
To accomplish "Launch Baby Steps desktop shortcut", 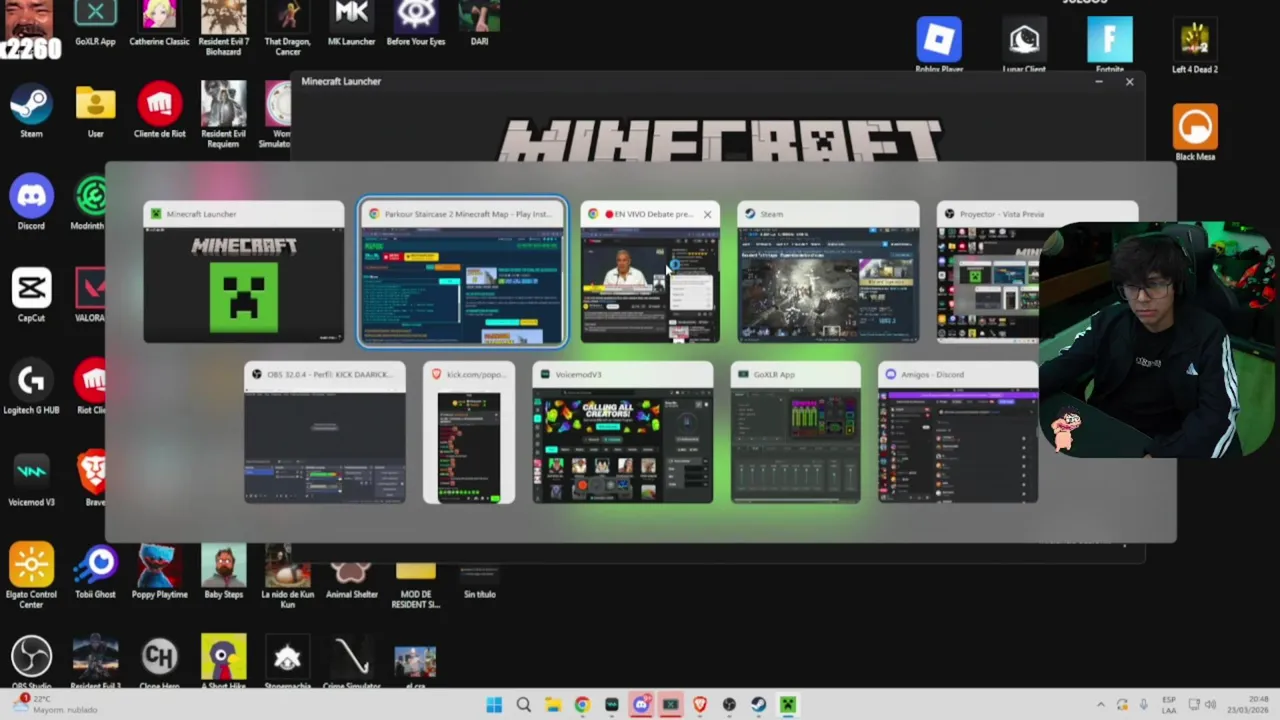I will [223, 571].
